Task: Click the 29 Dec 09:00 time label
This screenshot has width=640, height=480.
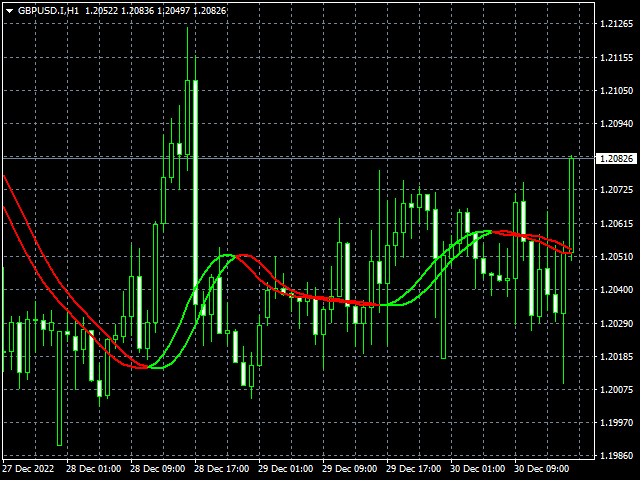Action: click(x=349, y=469)
